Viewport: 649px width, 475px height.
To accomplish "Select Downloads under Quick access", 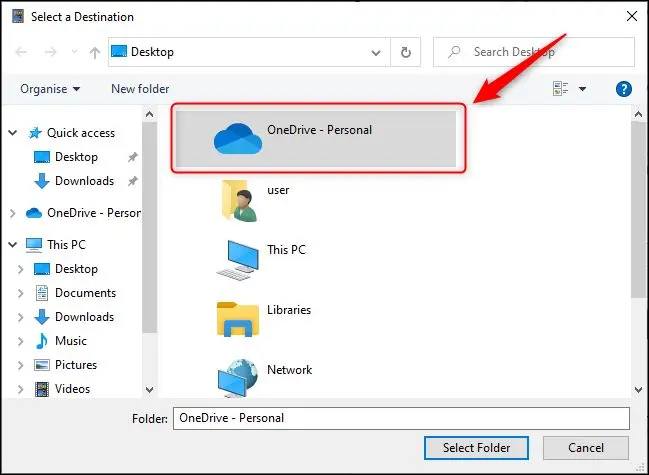I will [84, 181].
